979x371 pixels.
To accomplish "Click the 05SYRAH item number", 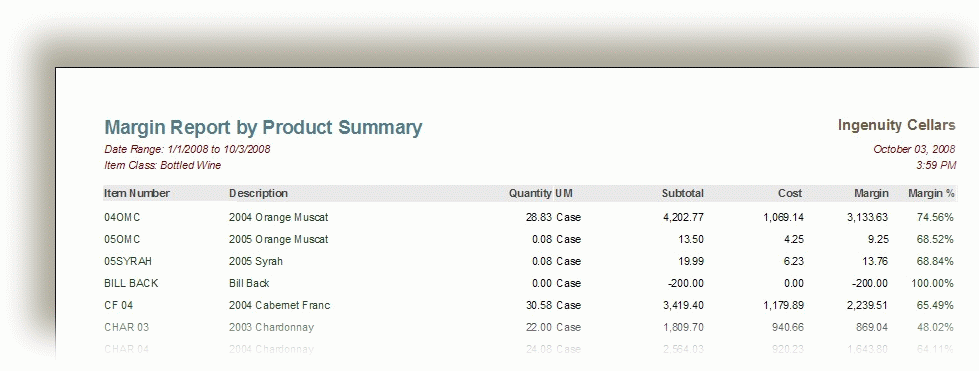I will click(128, 261).
